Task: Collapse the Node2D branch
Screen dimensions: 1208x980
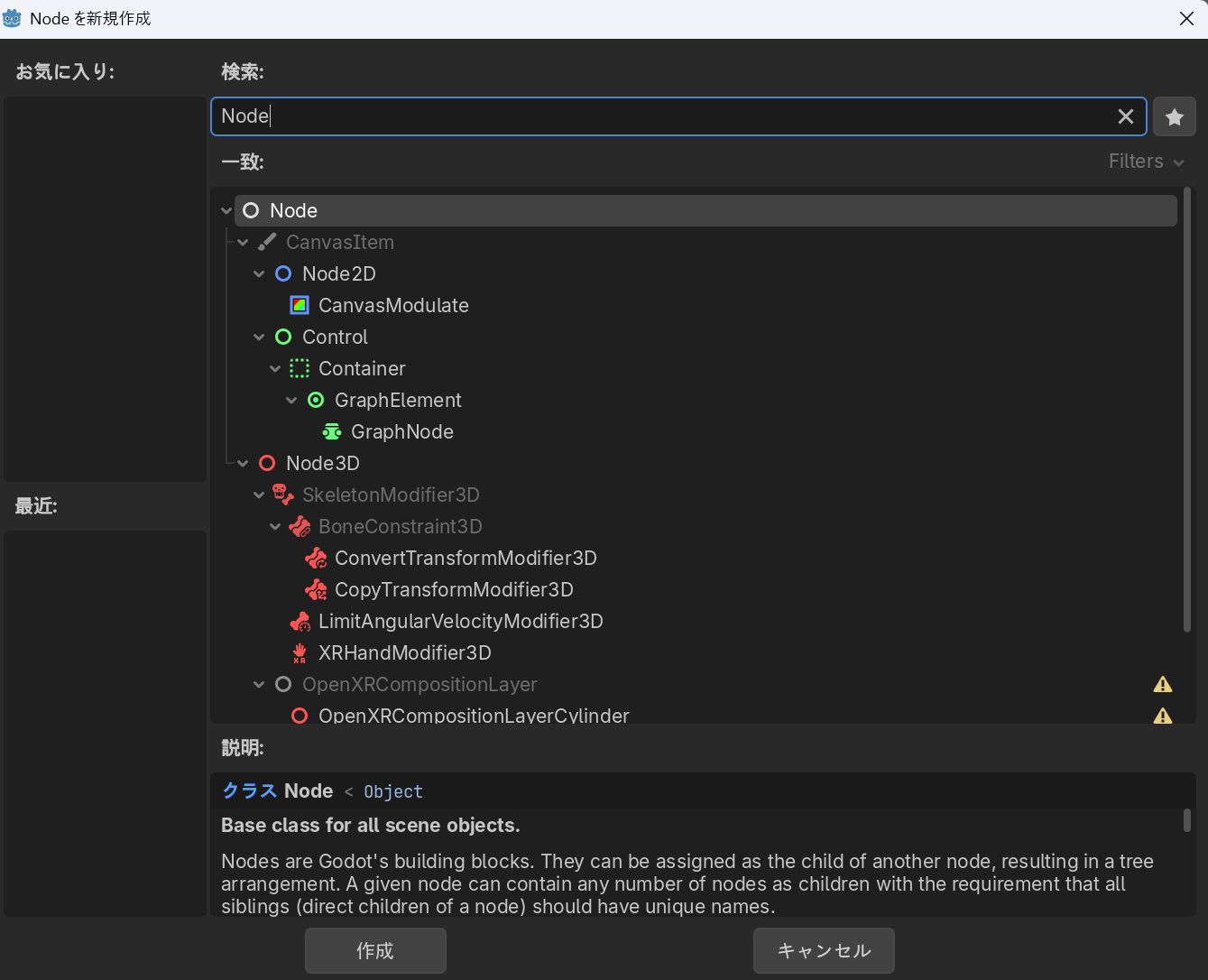Action: click(259, 273)
